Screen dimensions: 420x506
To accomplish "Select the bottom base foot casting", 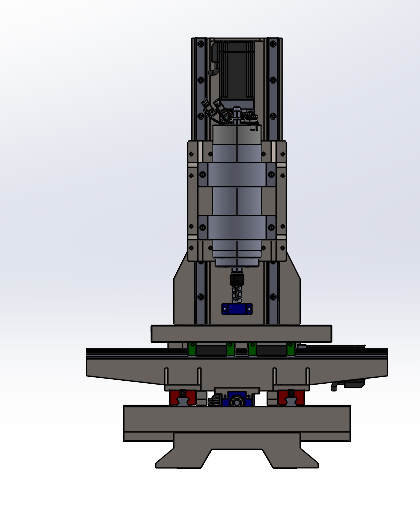I will (x=237, y=450).
